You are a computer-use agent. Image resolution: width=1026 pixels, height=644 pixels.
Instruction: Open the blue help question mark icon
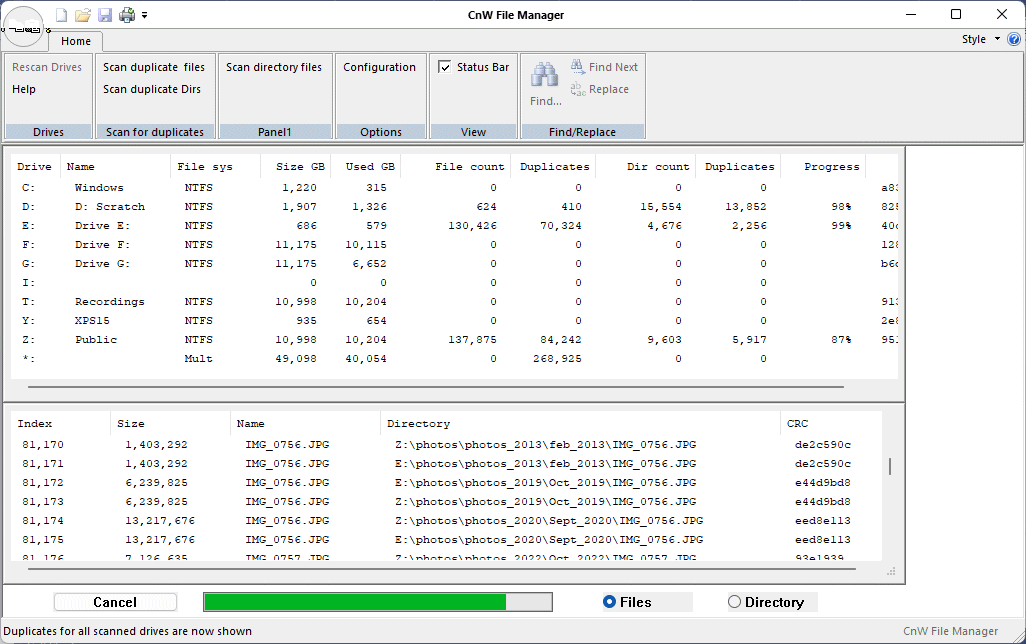(x=1014, y=39)
